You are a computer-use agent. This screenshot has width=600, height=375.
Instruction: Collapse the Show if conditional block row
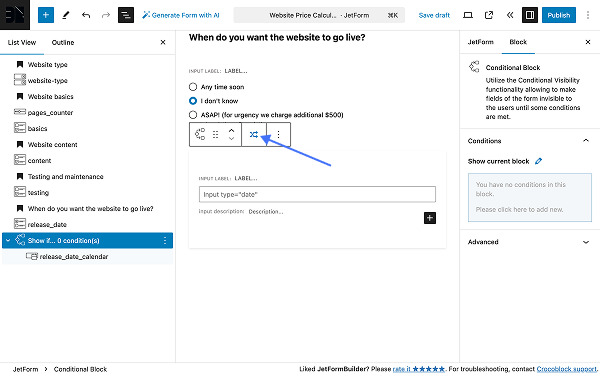coord(8,241)
